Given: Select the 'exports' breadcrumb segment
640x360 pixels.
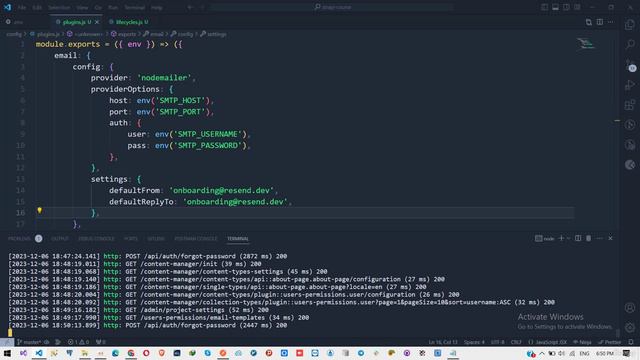Looking at the screenshot, I should point(123,34).
